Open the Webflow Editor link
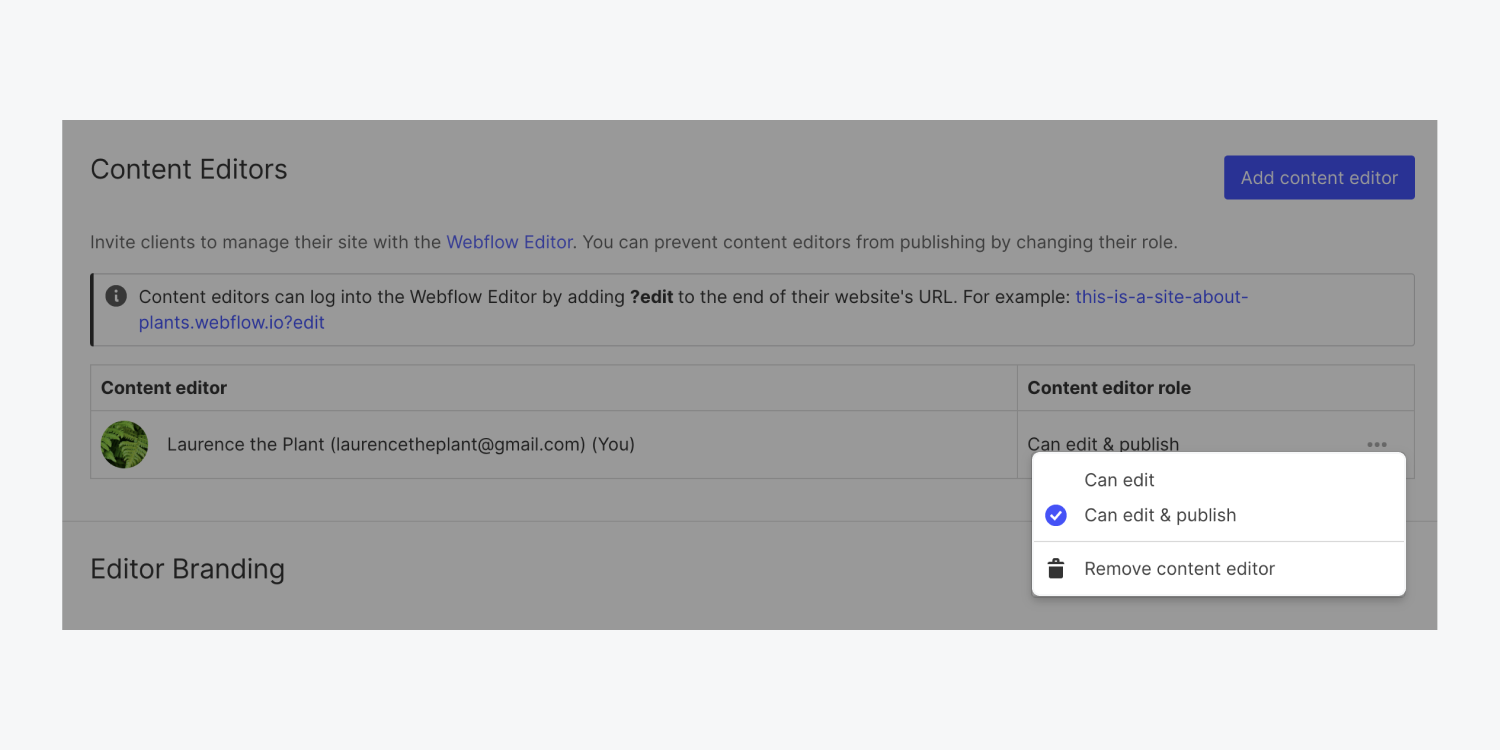This screenshot has width=1501, height=751. 509,242
